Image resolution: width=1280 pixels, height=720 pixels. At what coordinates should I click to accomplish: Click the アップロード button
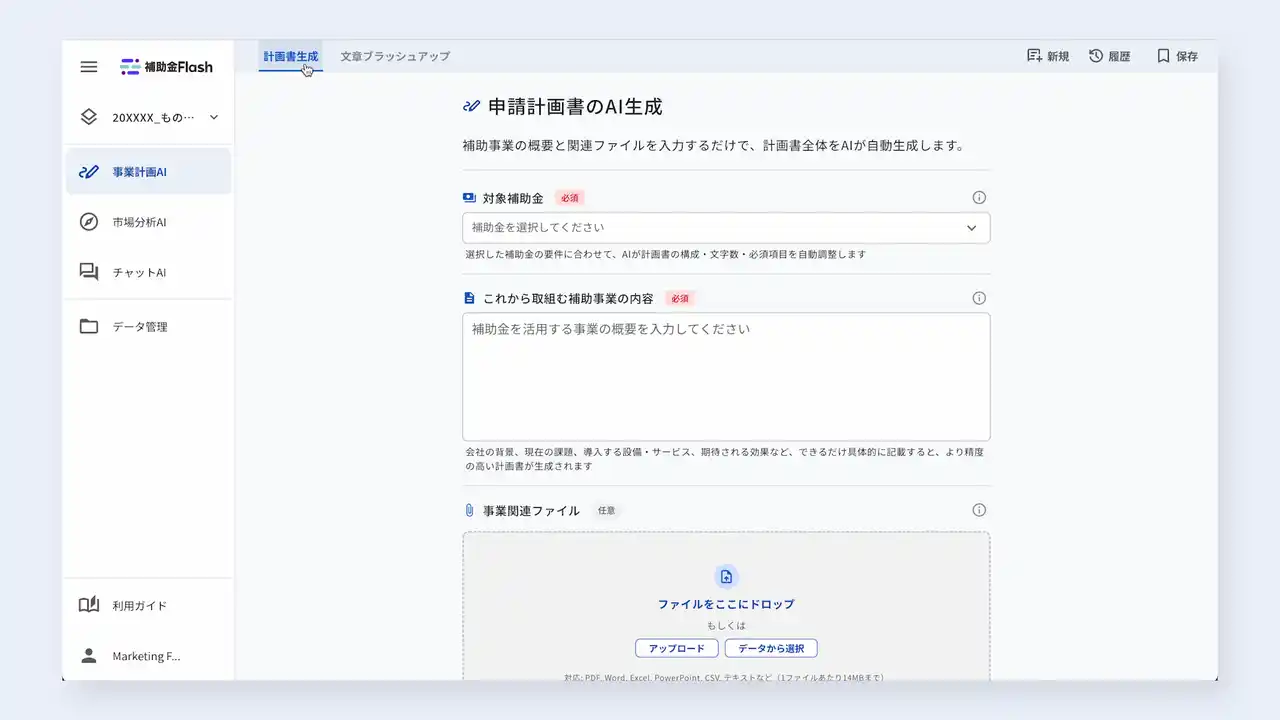pos(676,648)
